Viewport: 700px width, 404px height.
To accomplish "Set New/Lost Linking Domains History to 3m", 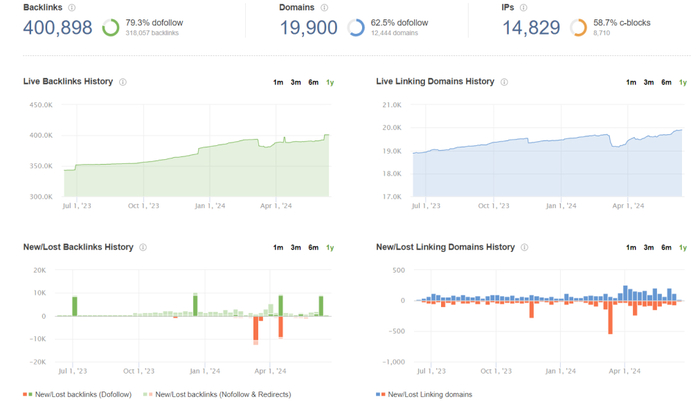I will (649, 247).
